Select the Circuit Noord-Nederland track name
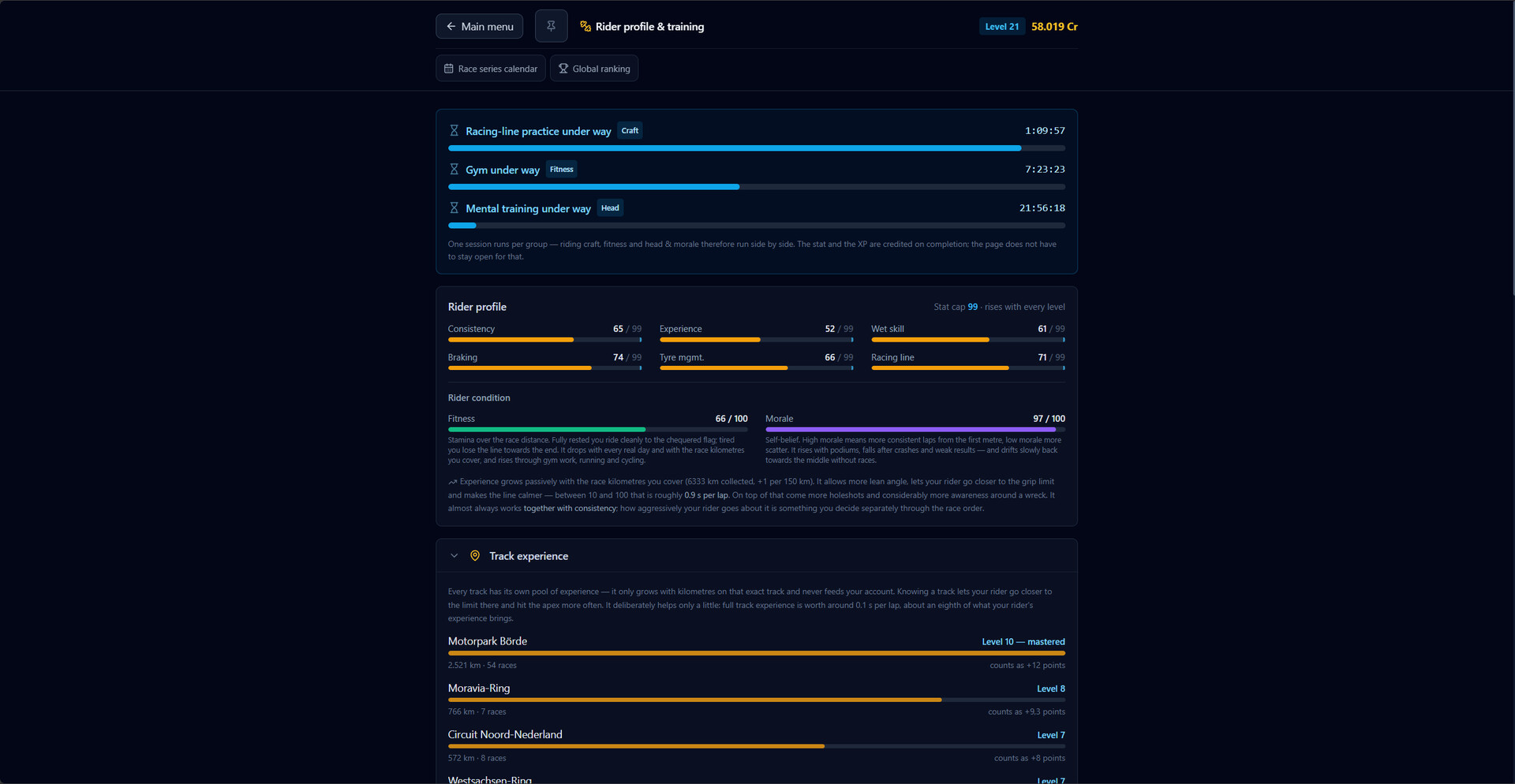Screen dimensions: 1515x784 (505, 734)
